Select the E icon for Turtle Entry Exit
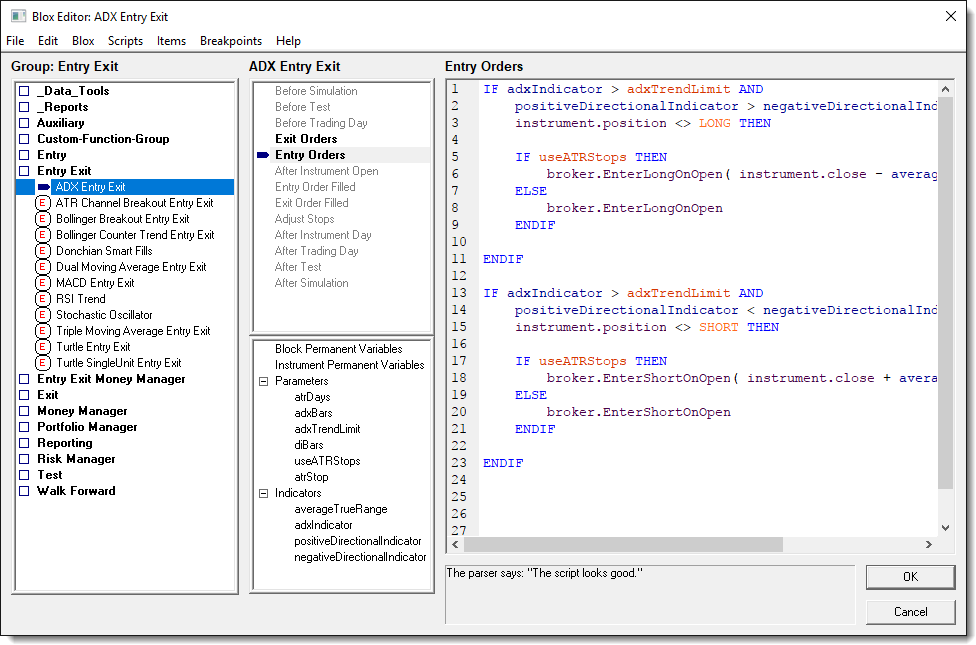Viewport: 976px width, 645px height. tap(43, 347)
